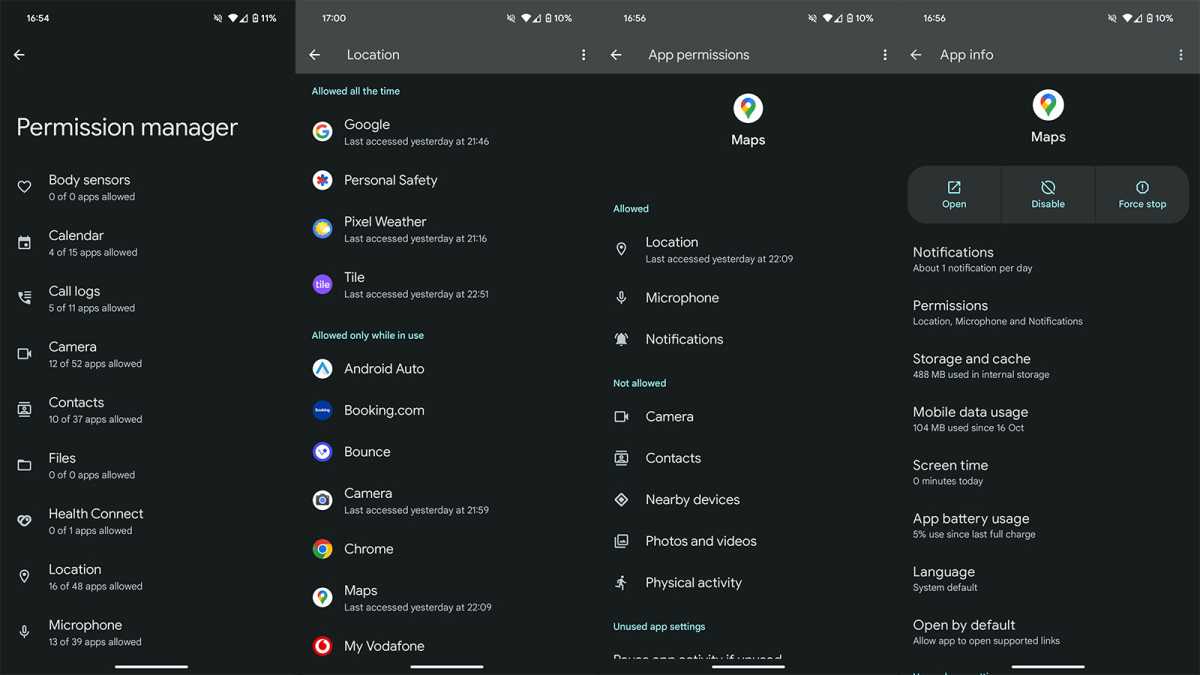Tap the Google app icon
This screenshot has height=675, width=1200.
pyautogui.click(x=322, y=132)
